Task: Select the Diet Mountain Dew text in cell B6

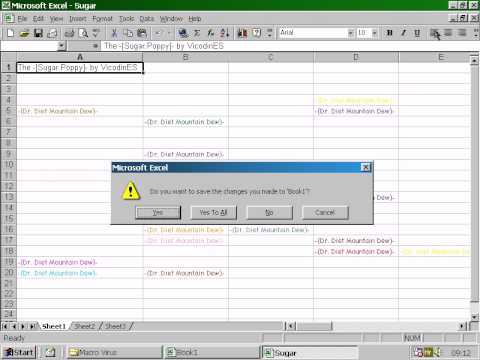Action: [184, 122]
